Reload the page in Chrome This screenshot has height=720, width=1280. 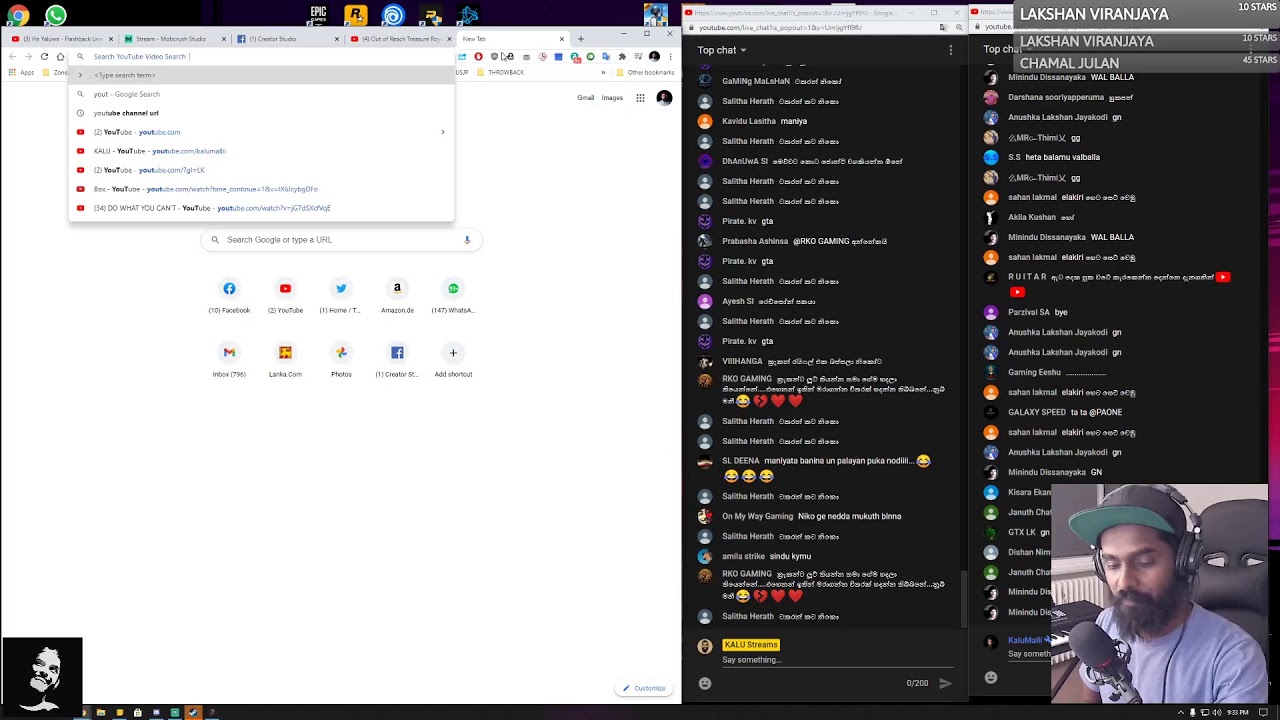click(44, 57)
